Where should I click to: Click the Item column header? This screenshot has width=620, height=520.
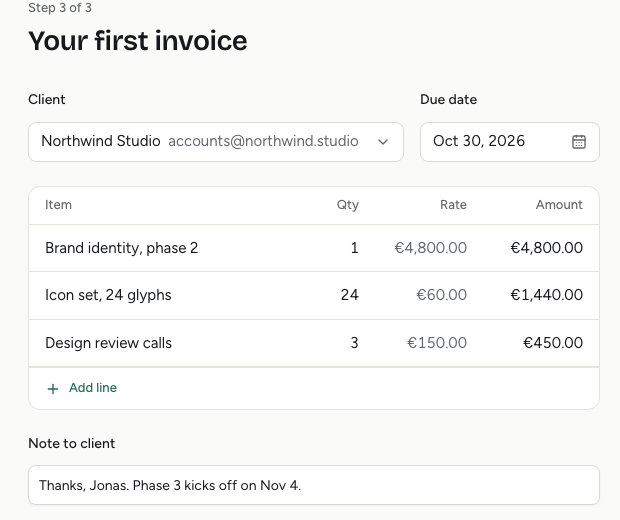pos(58,205)
